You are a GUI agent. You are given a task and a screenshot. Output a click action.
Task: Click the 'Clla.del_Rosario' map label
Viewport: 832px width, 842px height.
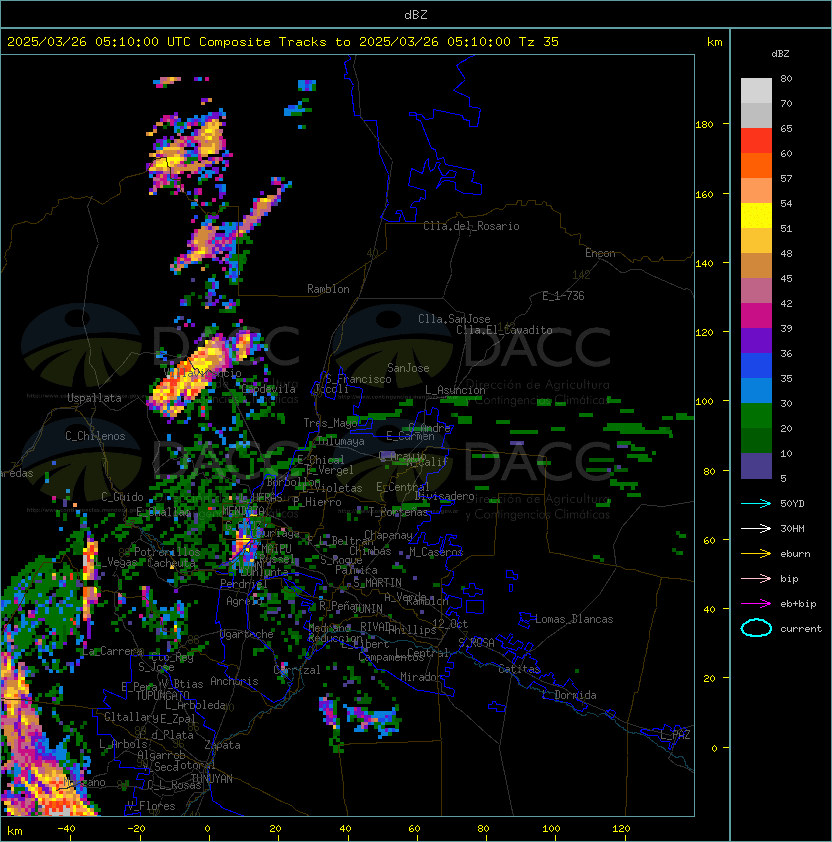pos(471,226)
